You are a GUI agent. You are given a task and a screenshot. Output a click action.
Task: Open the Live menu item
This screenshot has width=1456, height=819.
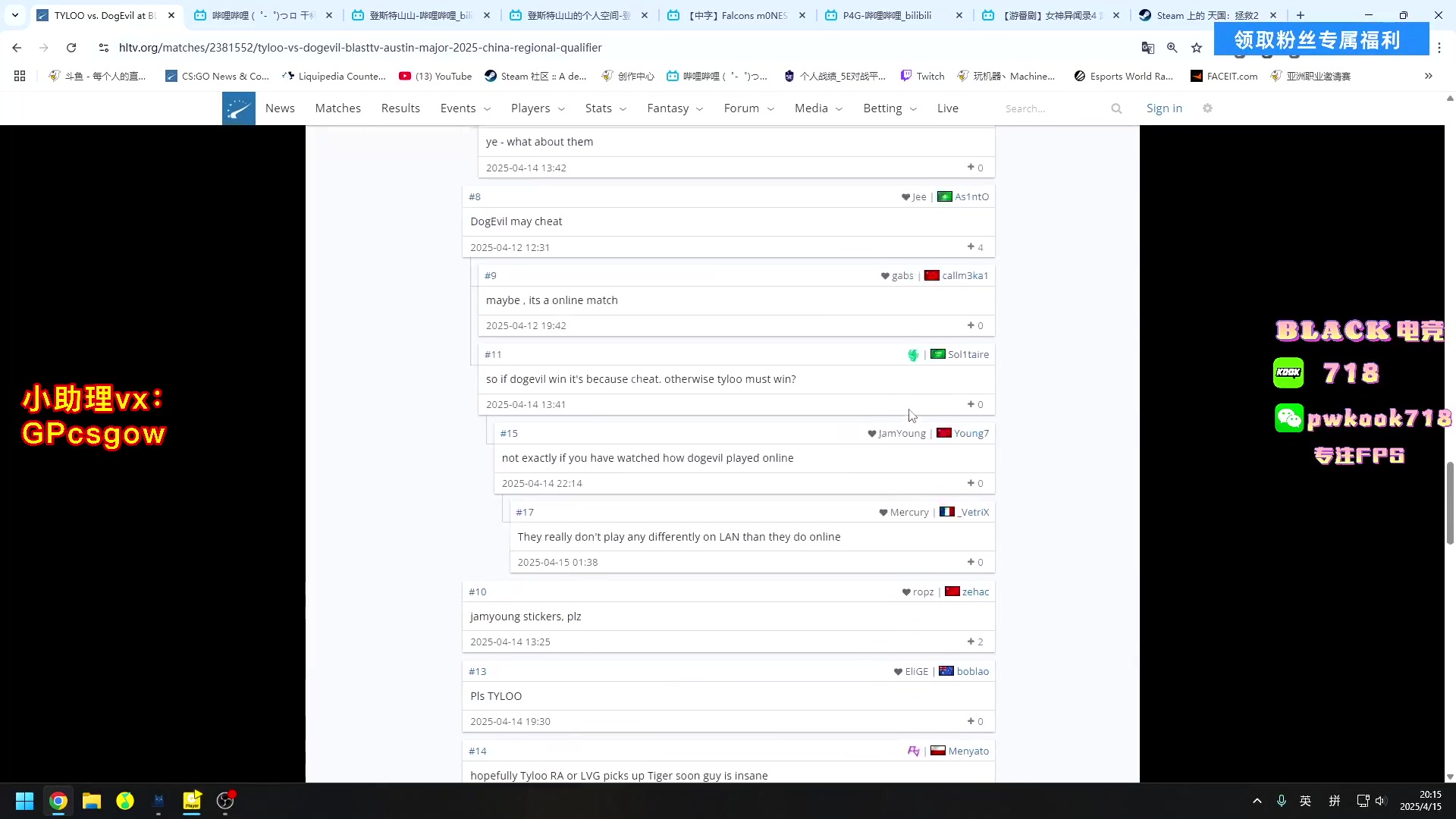(x=948, y=108)
